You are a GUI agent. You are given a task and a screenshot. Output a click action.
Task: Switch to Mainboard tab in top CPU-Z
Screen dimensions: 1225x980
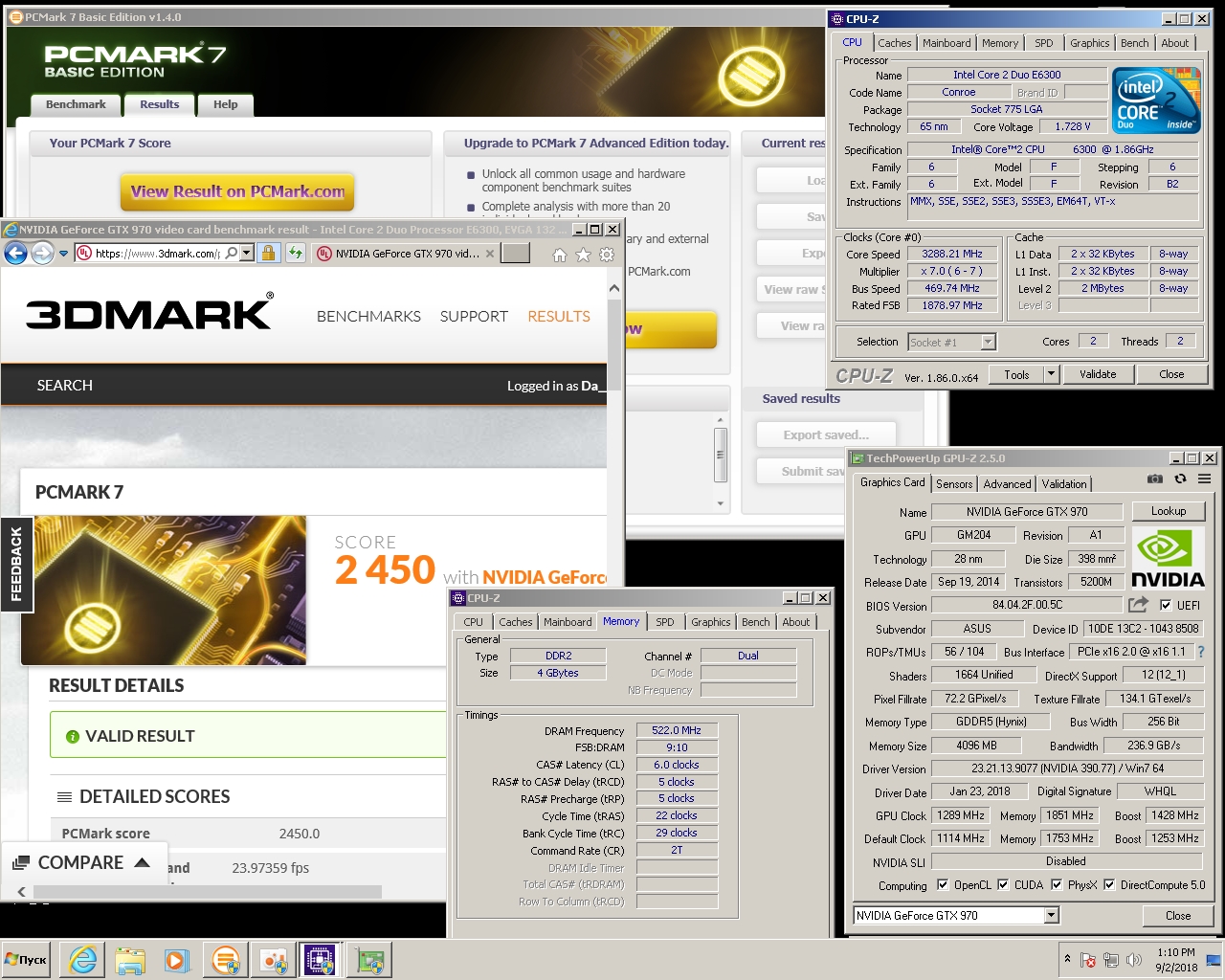point(947,43)
